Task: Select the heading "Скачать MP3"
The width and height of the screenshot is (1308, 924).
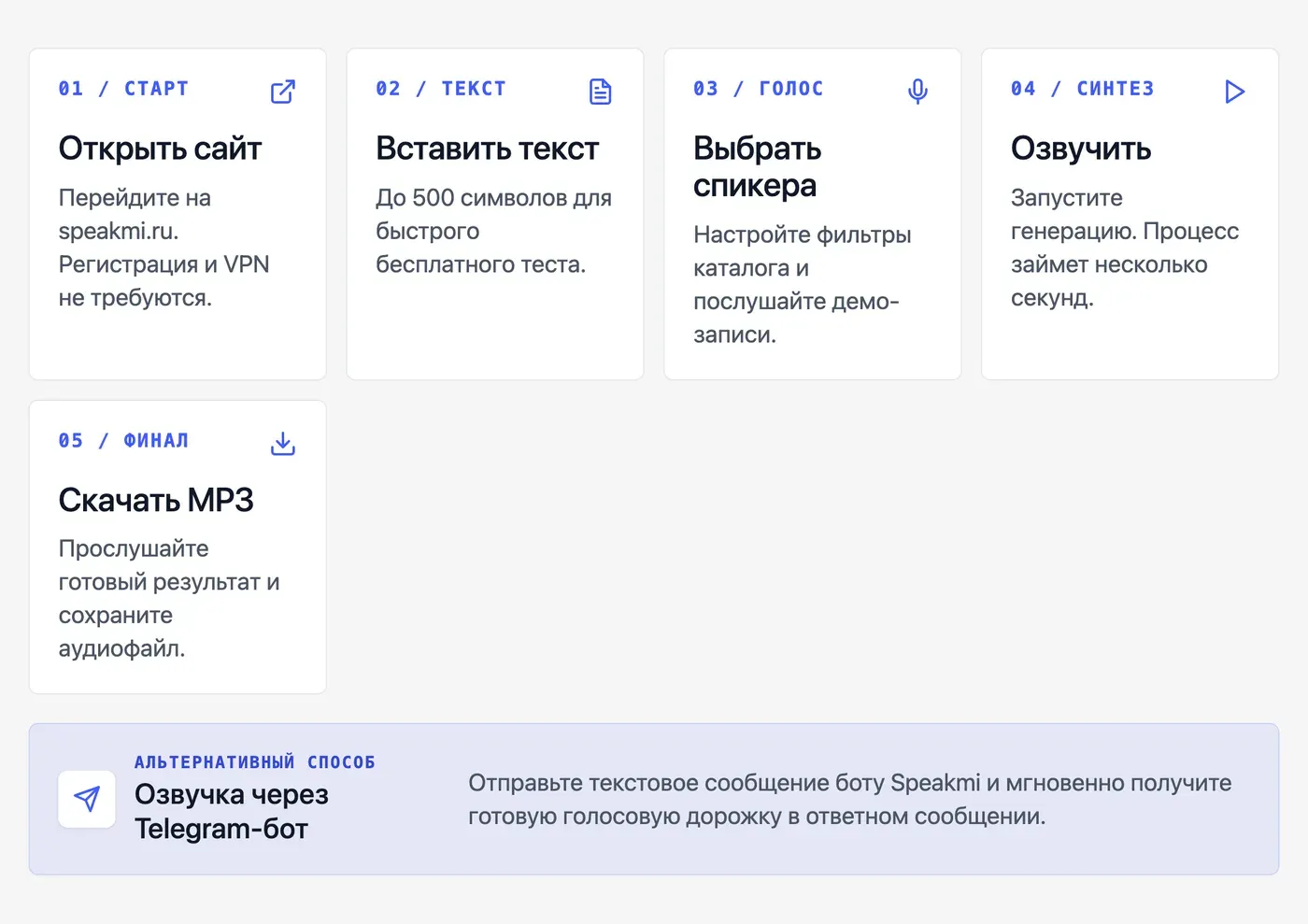Action: tap(156, 500)
